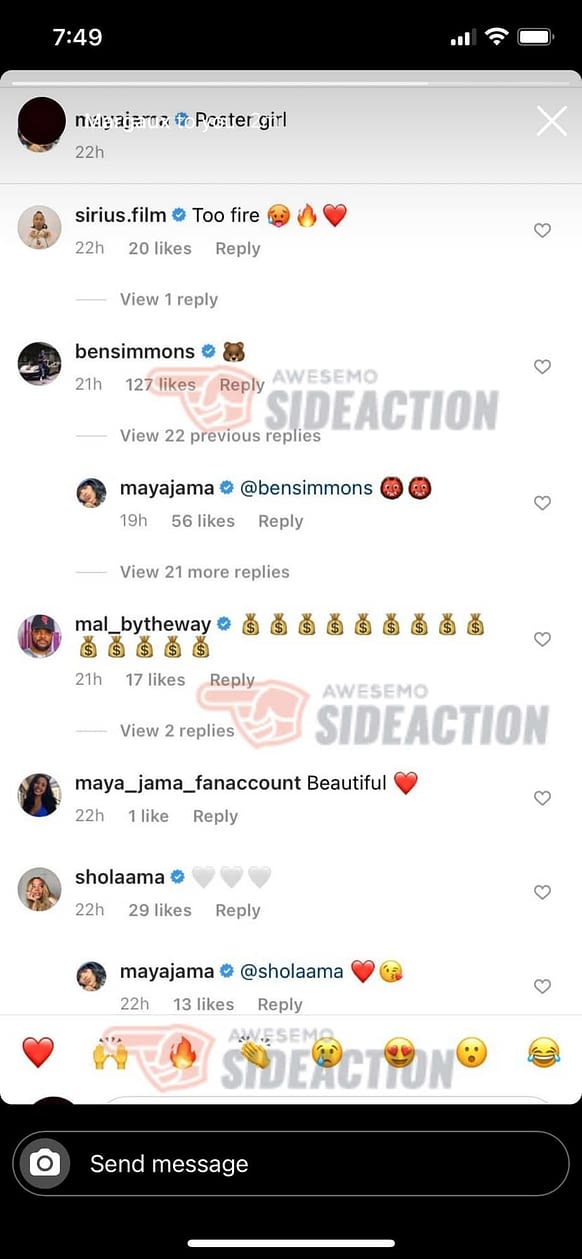Send the crying face reaction
Screen dimensions: 582x1259
tap(327, 1052)
